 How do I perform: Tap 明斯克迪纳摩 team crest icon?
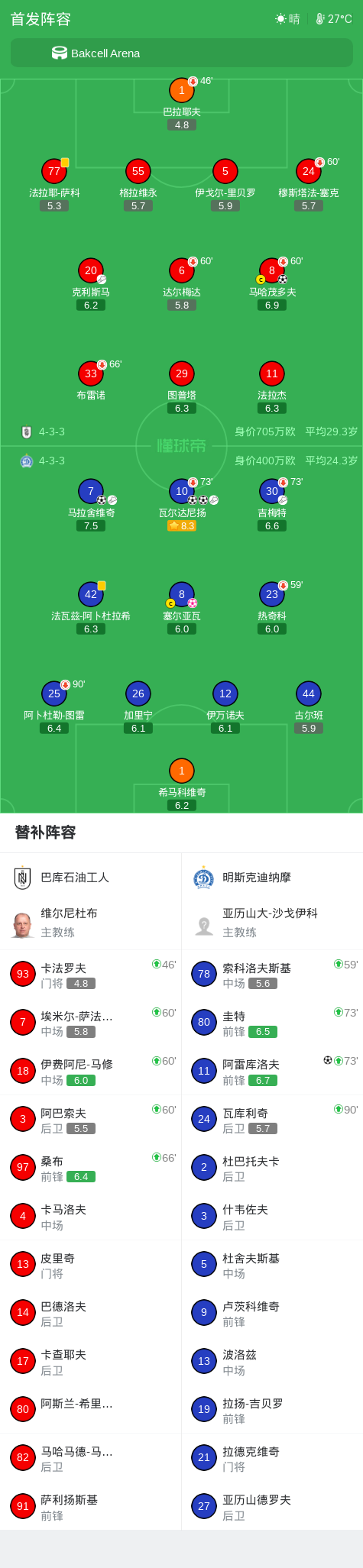point(204,878)
